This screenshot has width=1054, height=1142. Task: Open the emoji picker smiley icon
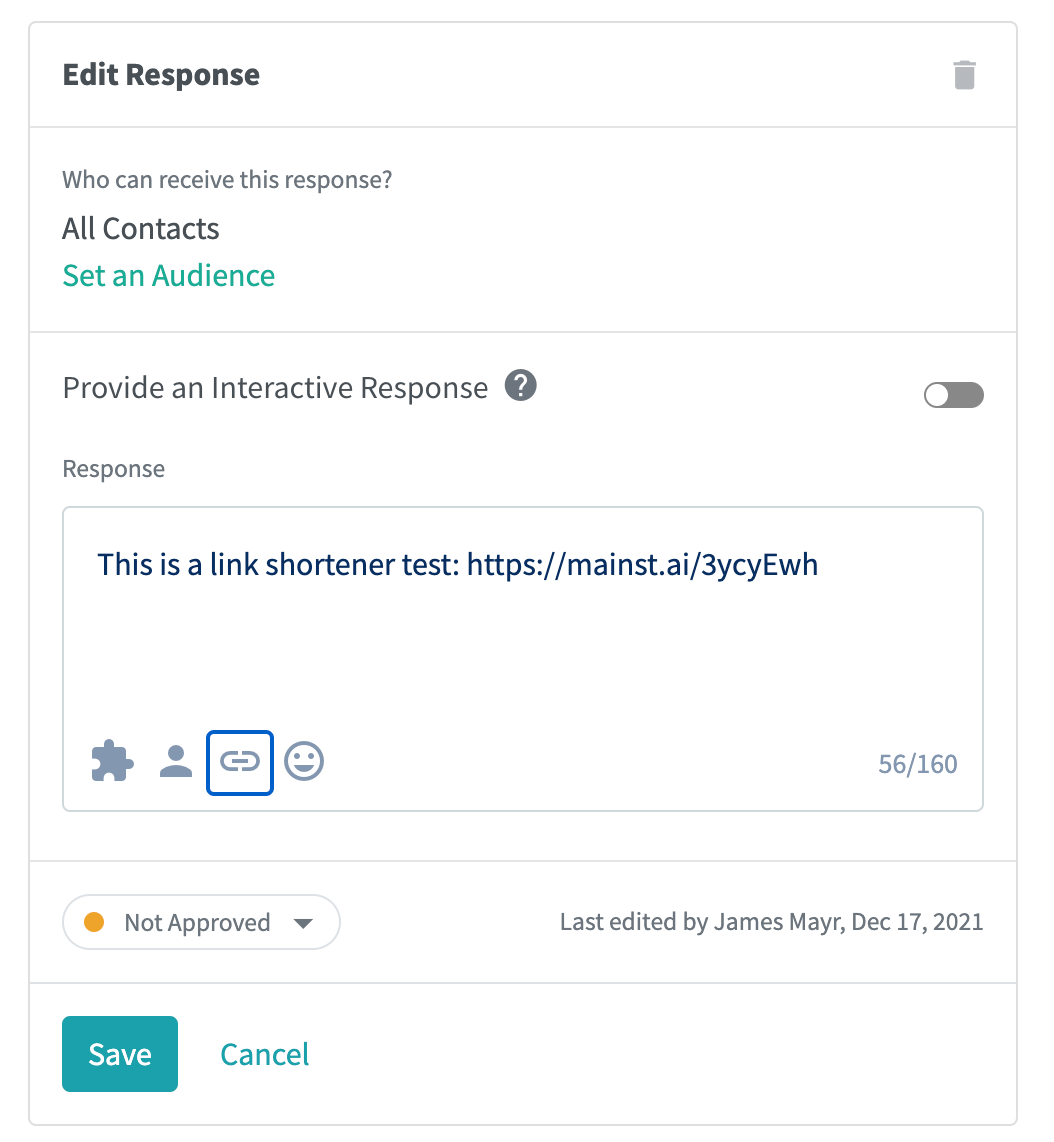click(304, 762)
